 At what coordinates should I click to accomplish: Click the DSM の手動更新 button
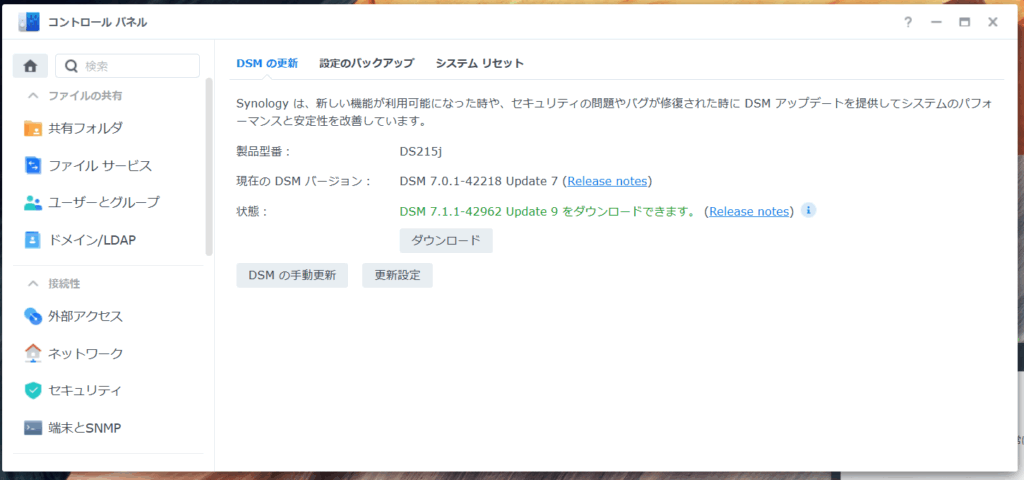pos(292,275)
